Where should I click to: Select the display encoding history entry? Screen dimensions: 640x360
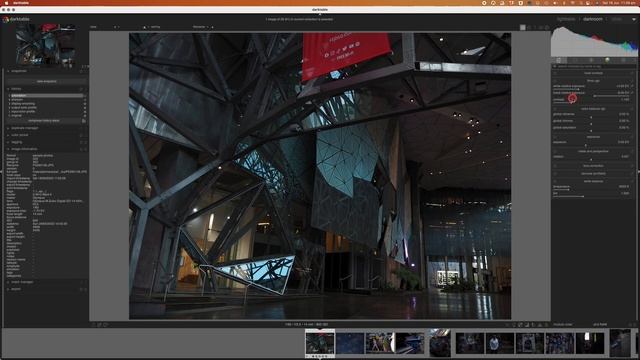pyautogui.click(x=46, y=104)
